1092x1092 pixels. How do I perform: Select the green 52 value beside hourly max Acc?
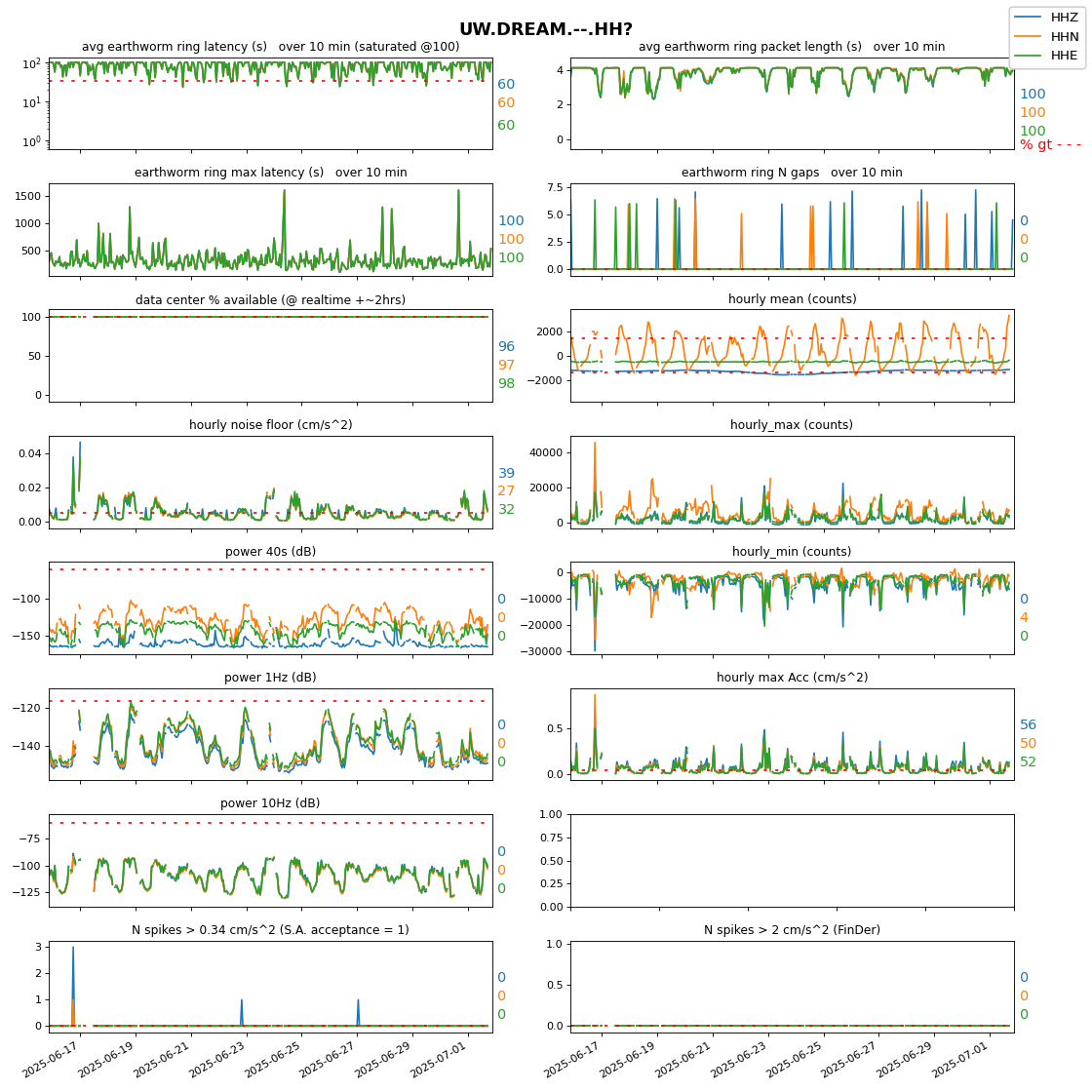click(x=1028, y=761)
